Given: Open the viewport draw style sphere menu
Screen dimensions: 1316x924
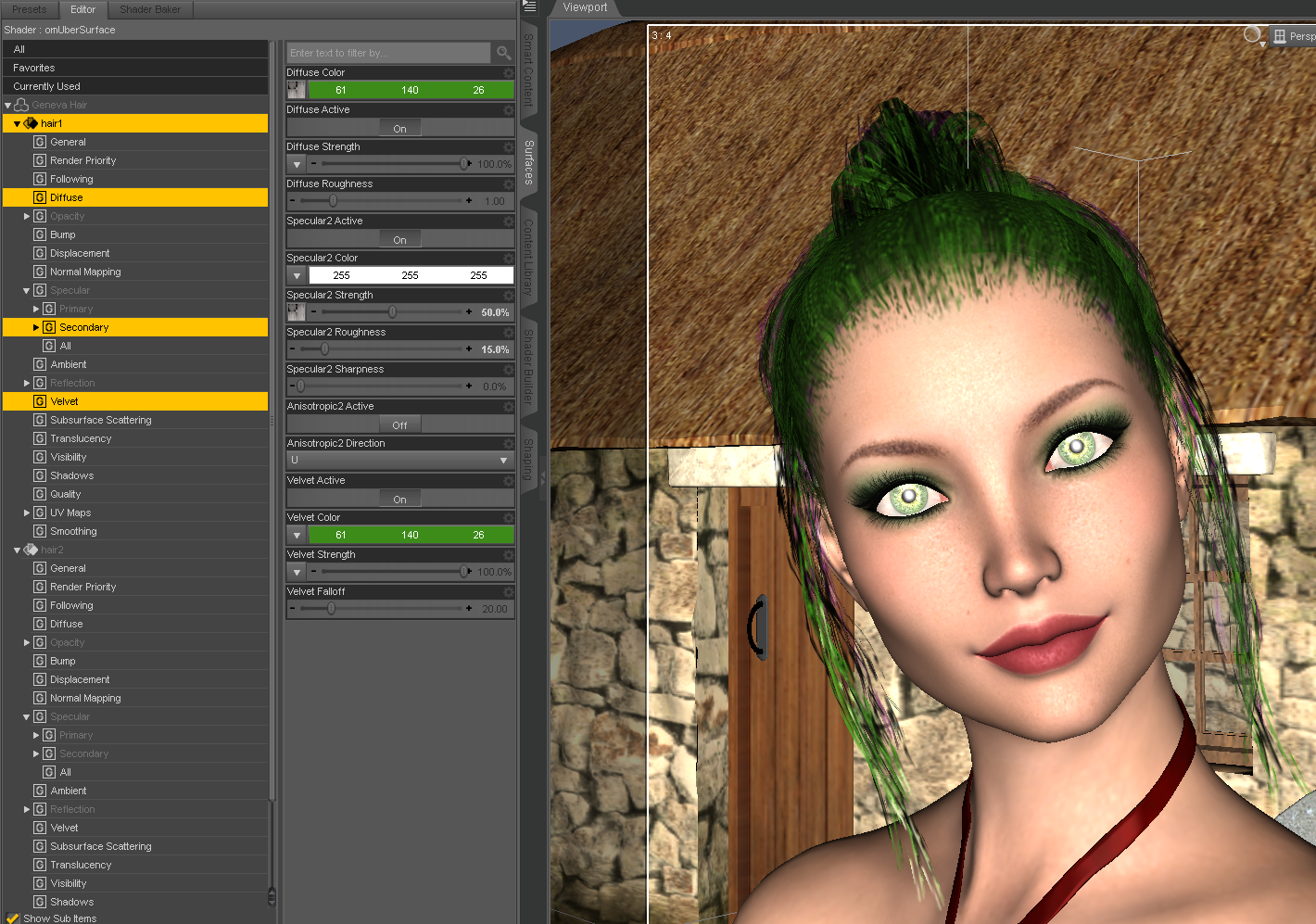Looking at the screenshot, I should [1253, 35].
